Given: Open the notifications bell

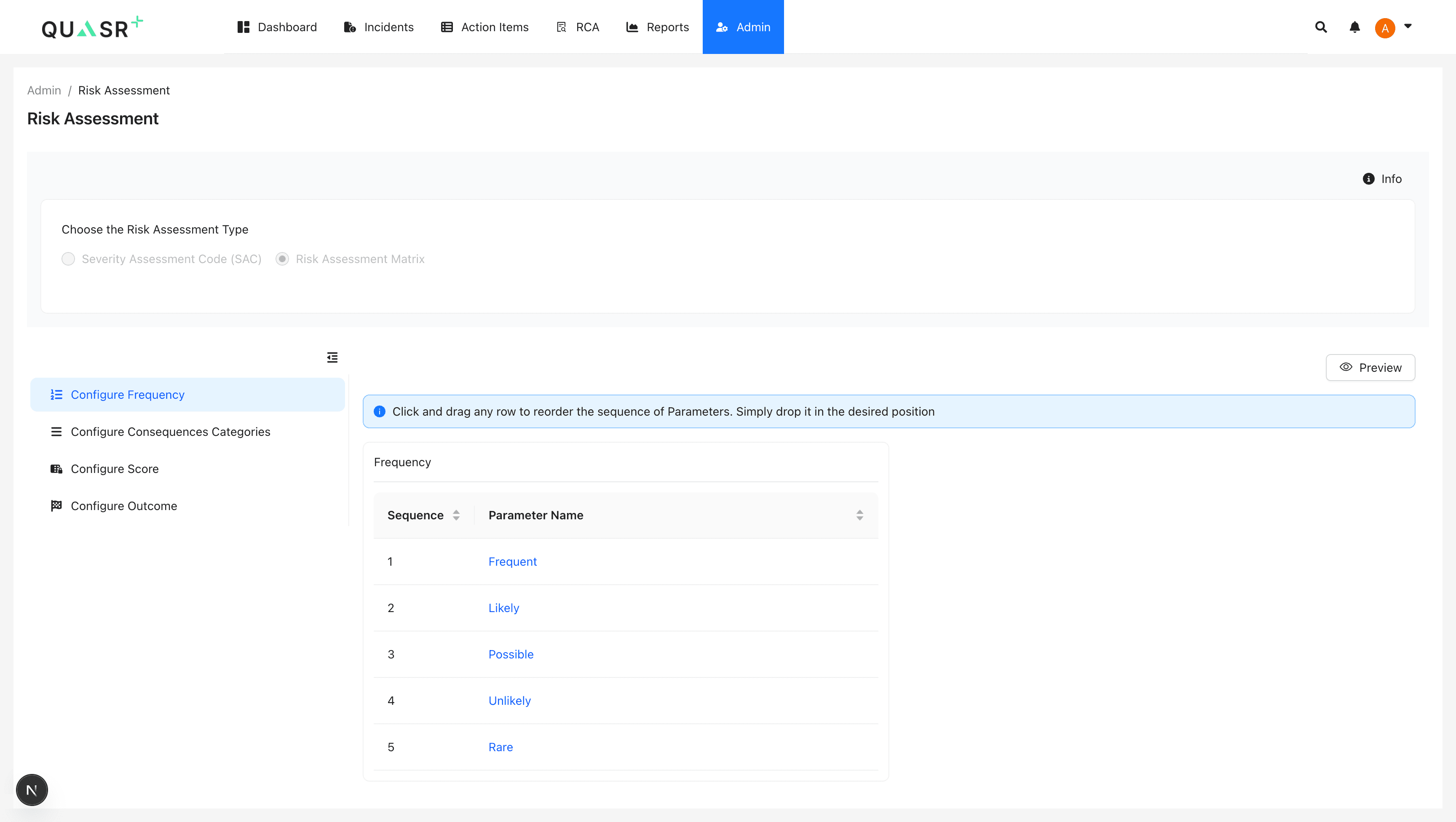Looking at the screenshot, I should tap(1354, 27).
